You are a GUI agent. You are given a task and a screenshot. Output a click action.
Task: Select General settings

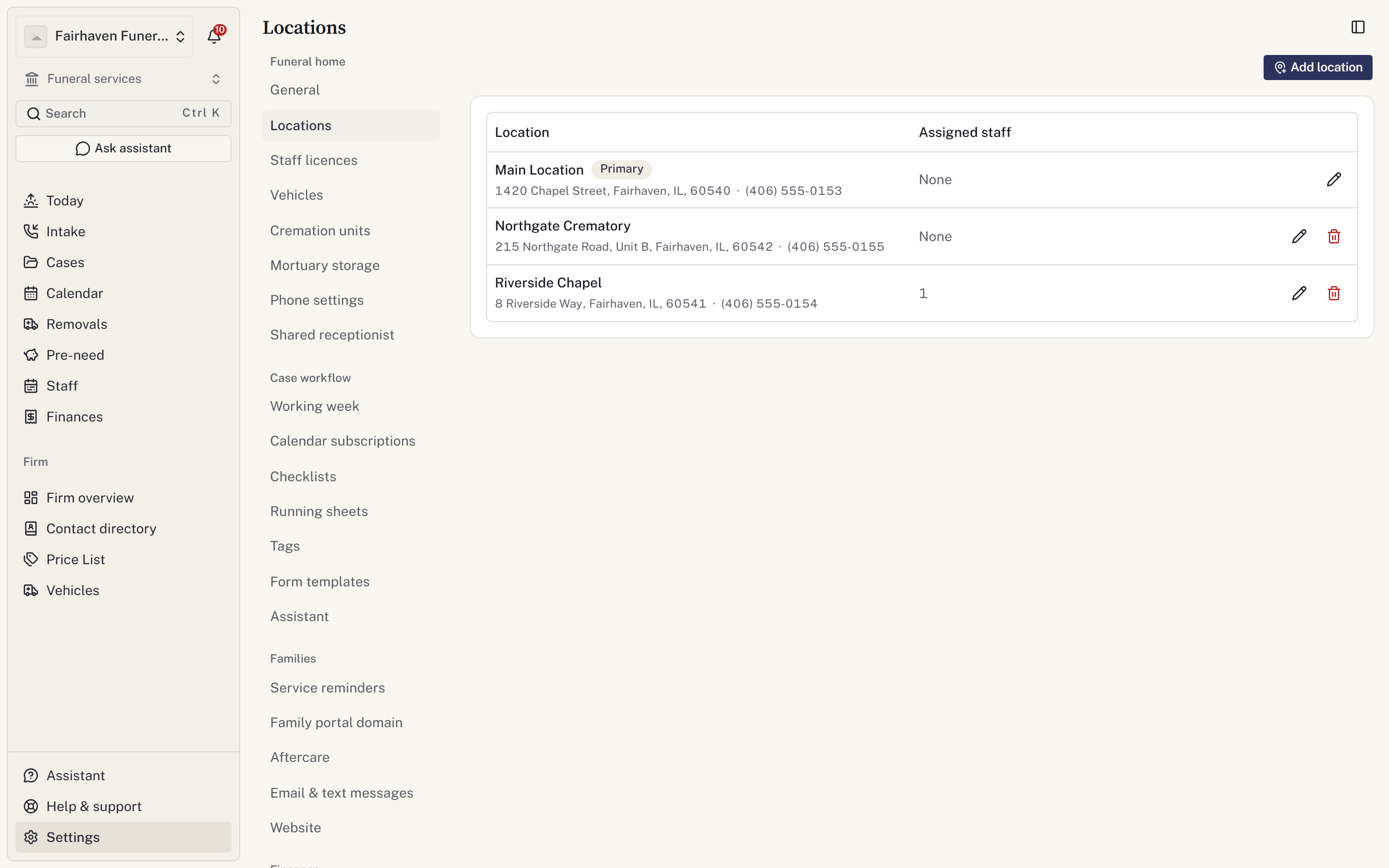tap(351, 90)
